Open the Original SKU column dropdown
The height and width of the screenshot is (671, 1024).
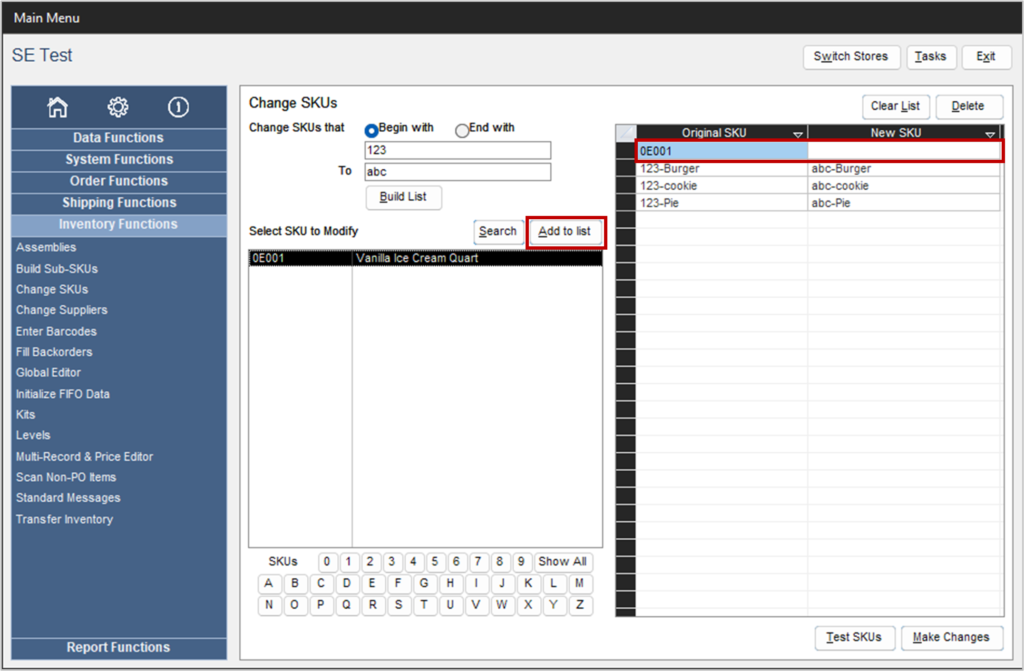799,131
